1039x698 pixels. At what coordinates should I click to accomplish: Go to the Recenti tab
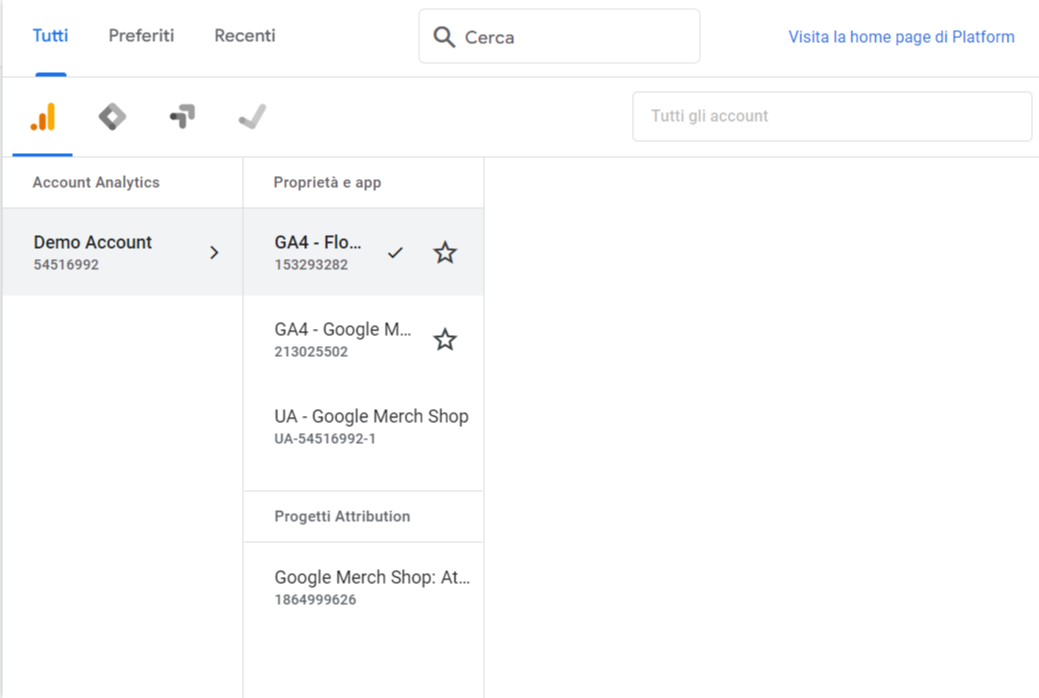coord(245,36)
